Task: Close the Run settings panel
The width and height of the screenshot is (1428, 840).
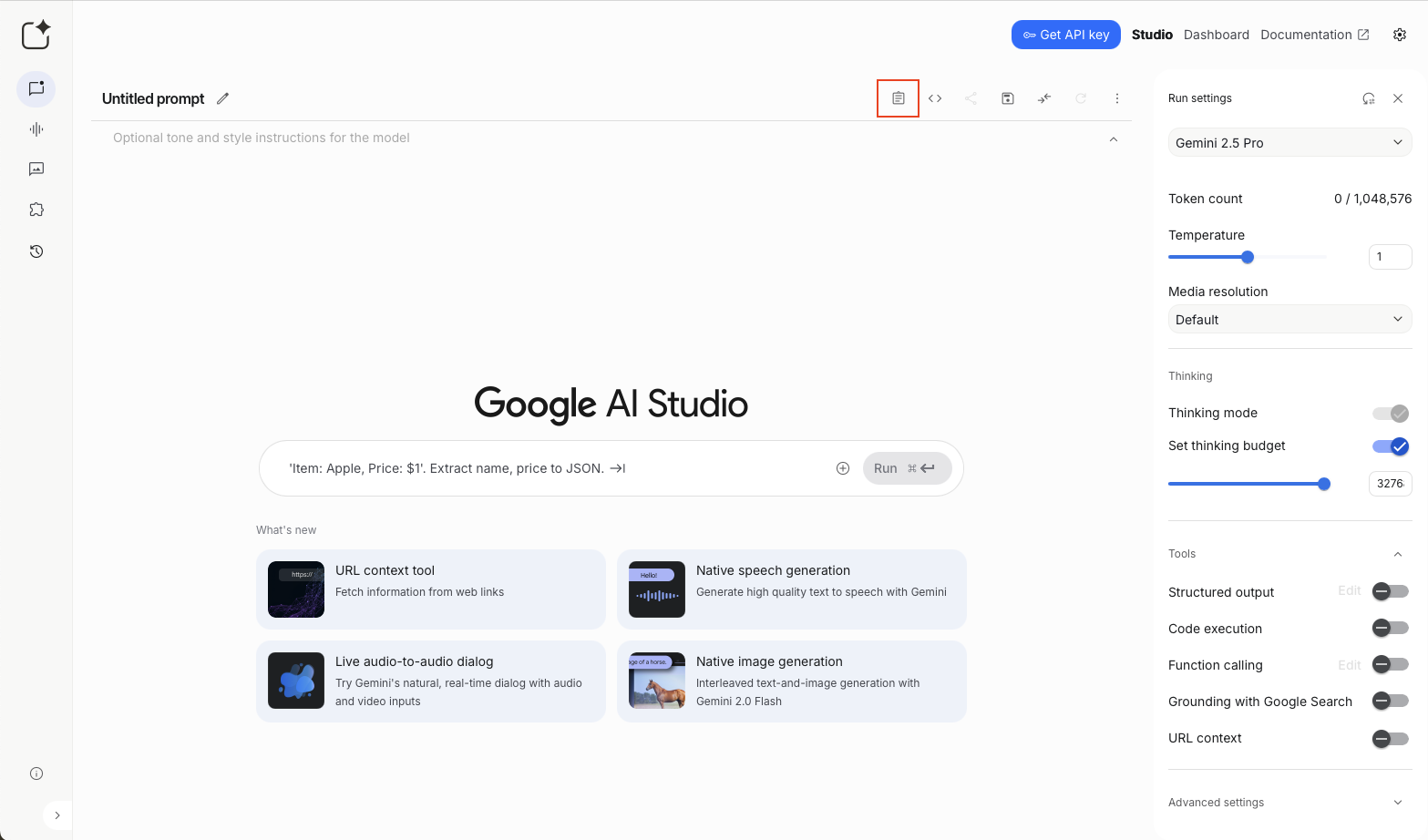Action: pyautogui.click(x=1398, y=98)
